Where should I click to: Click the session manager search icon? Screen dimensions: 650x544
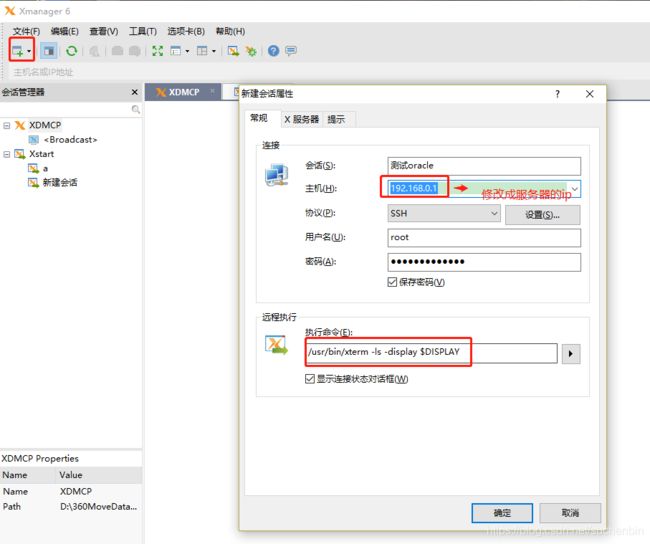[136, 109]
